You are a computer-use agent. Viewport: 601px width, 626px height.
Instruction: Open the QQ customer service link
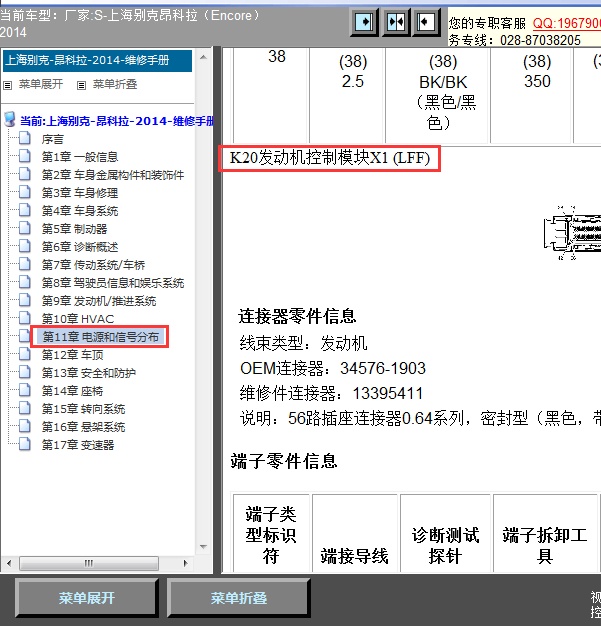point(567,23)
